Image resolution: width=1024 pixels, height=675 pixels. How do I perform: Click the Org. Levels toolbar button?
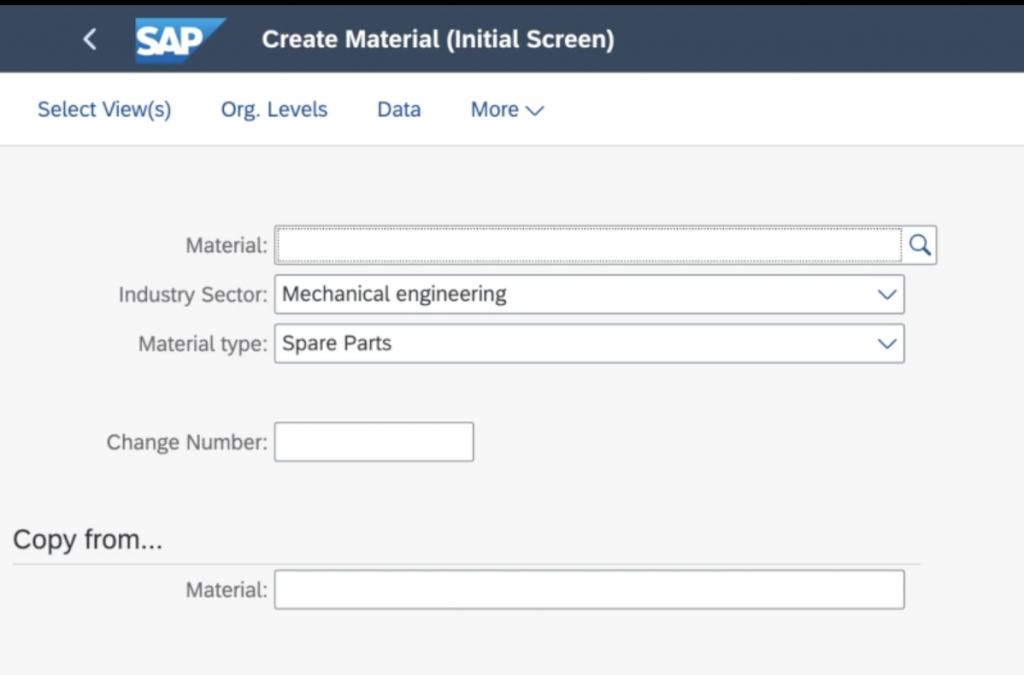tap(274, 110)
